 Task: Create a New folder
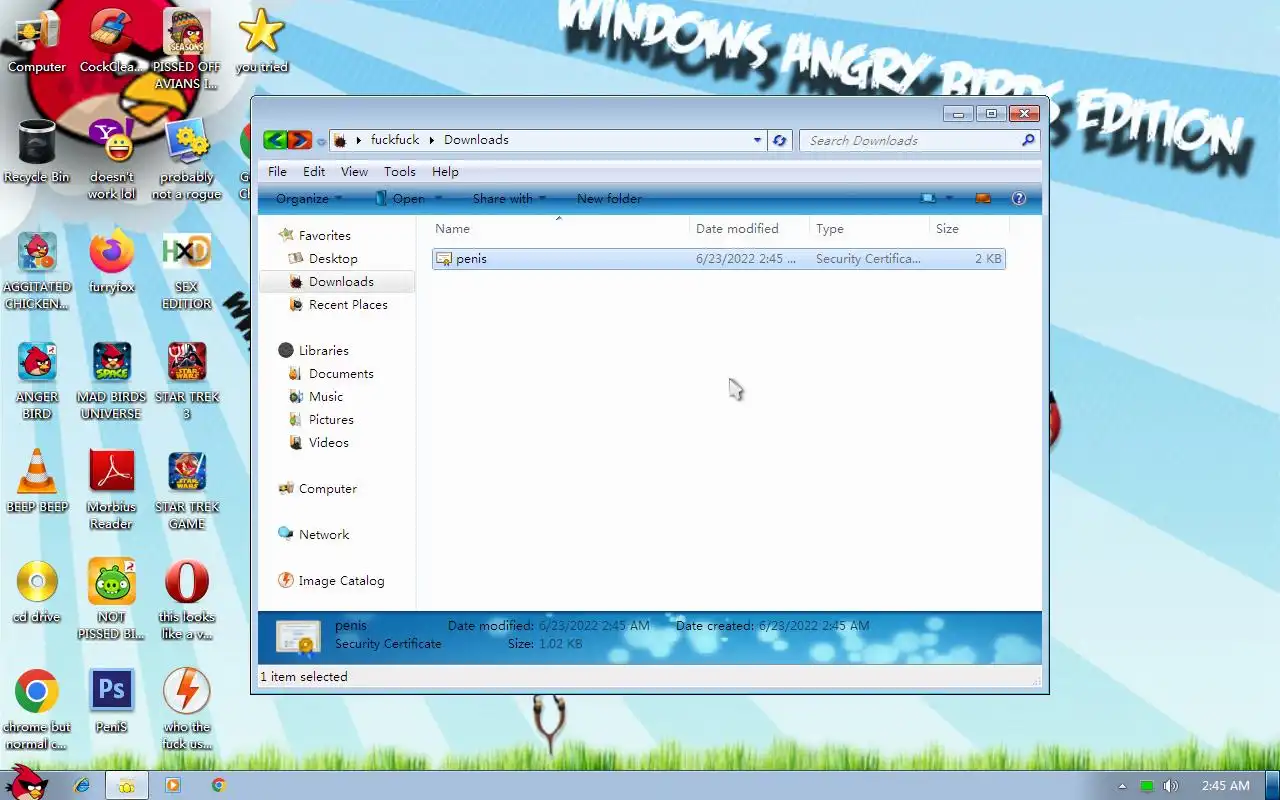[609, 198]
